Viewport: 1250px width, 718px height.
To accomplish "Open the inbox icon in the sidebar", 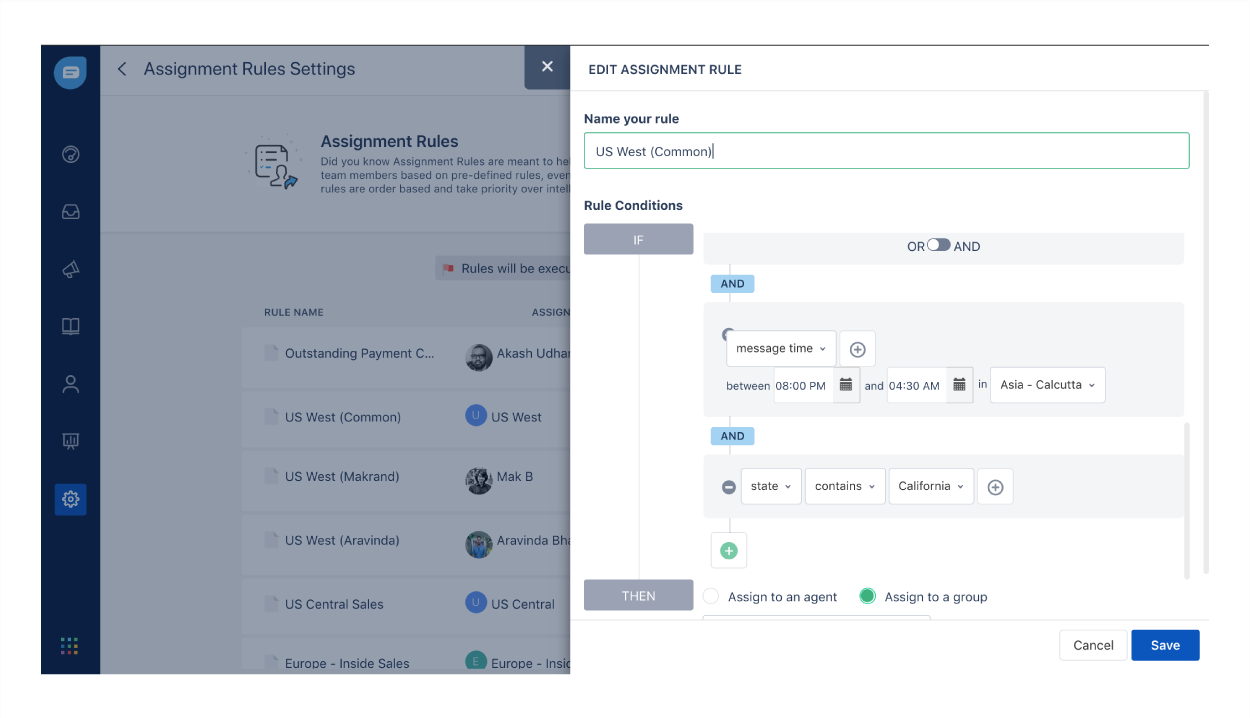I will (x=70, y=212).
